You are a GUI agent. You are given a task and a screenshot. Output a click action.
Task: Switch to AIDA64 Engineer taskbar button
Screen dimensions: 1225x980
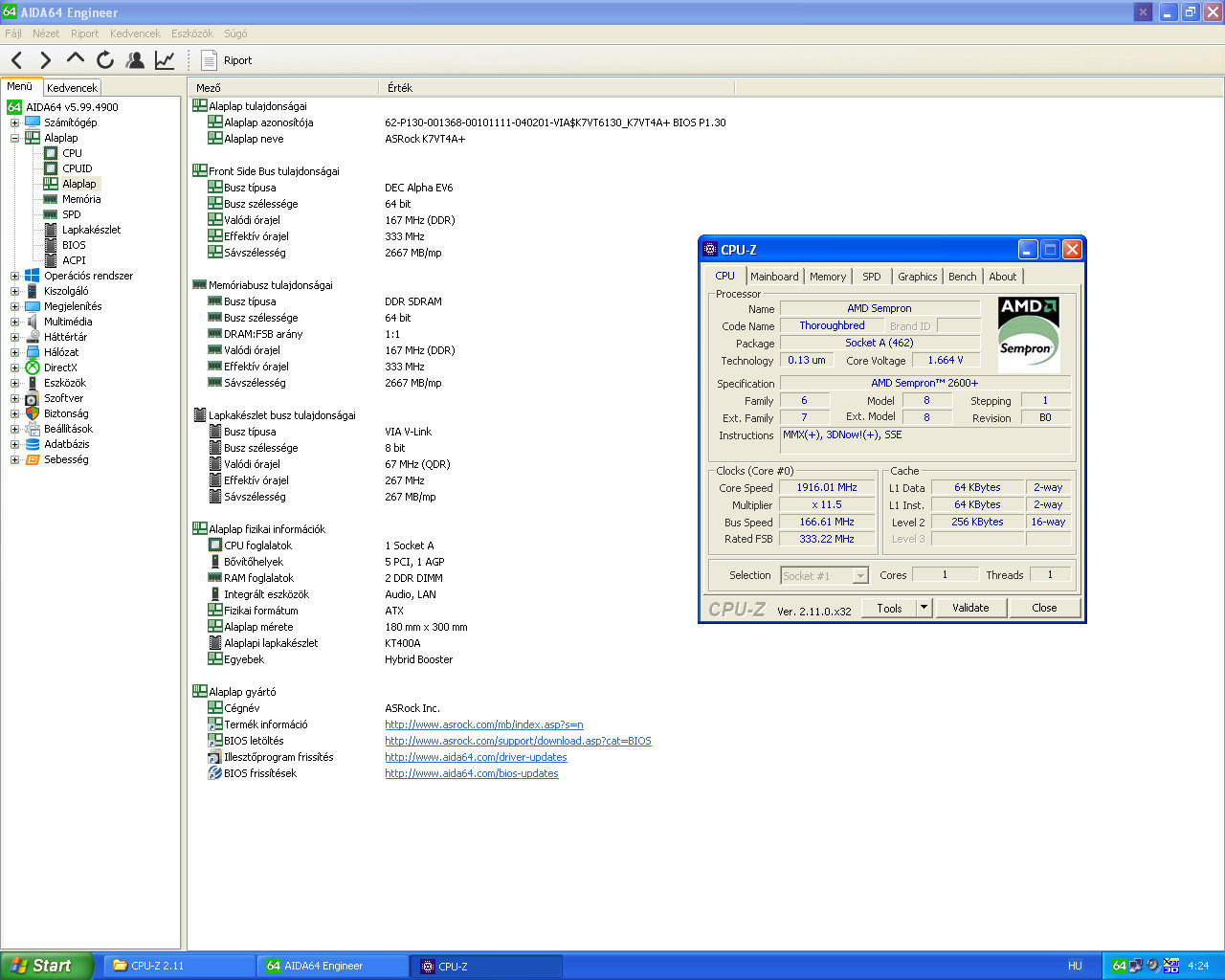click(x=332, y=966)
